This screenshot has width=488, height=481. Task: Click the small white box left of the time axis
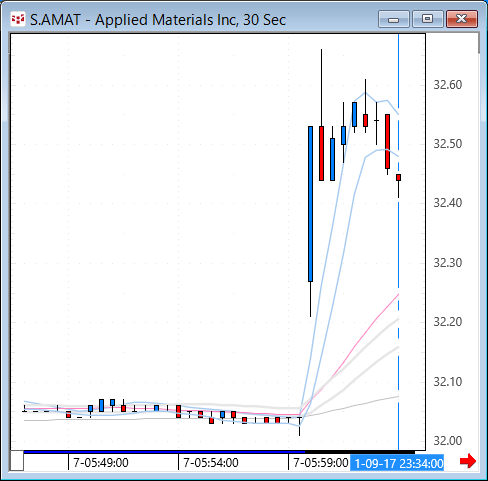coord(17,461)
